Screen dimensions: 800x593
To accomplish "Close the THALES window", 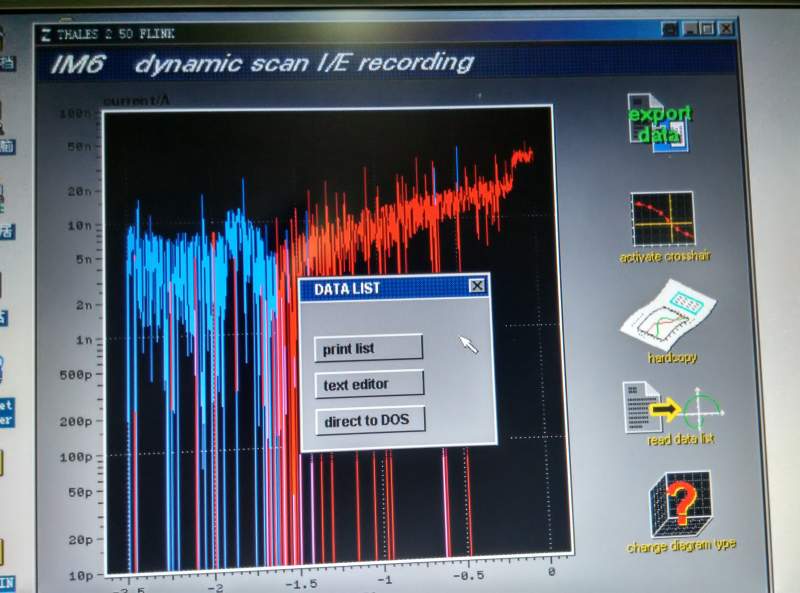I will 726,28.
